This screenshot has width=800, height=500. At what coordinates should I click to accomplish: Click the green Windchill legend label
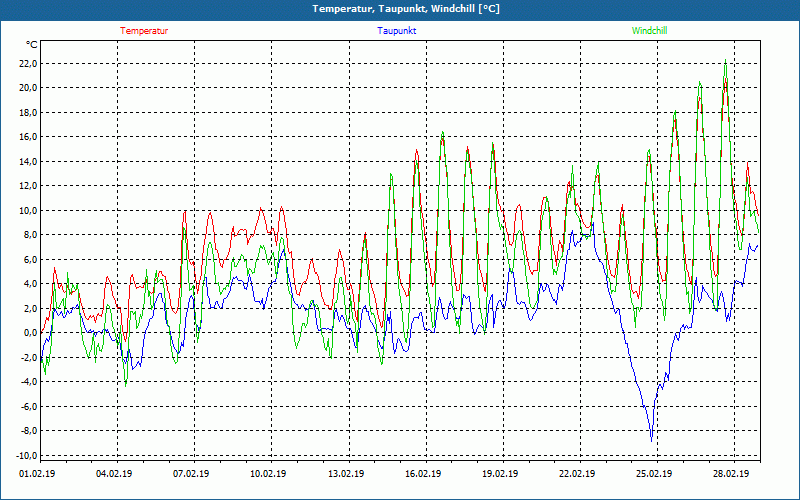click(x=649, y=31)
